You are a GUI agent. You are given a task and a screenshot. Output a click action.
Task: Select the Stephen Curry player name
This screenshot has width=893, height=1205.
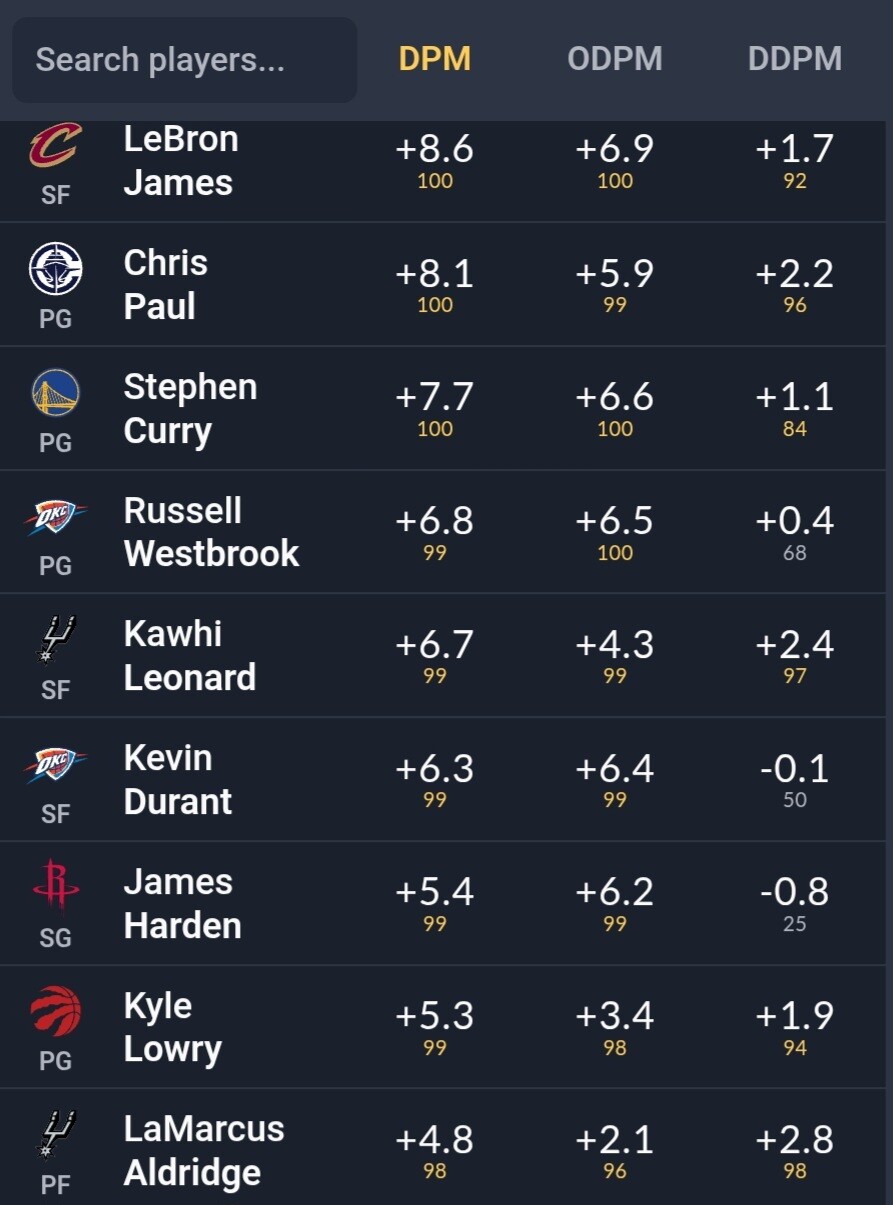(x=190, y=408)
